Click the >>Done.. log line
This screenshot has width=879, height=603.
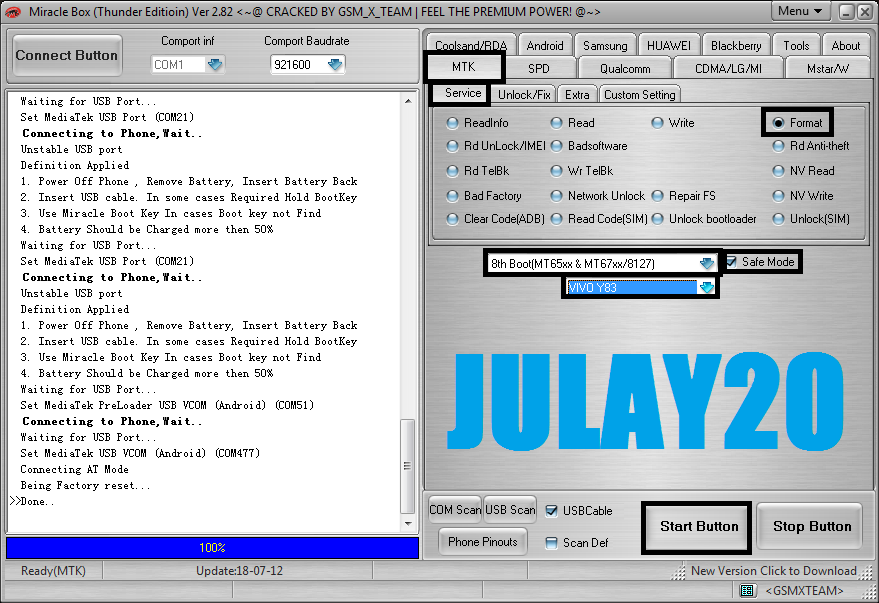pyautogui.click(x=33, y=502)
